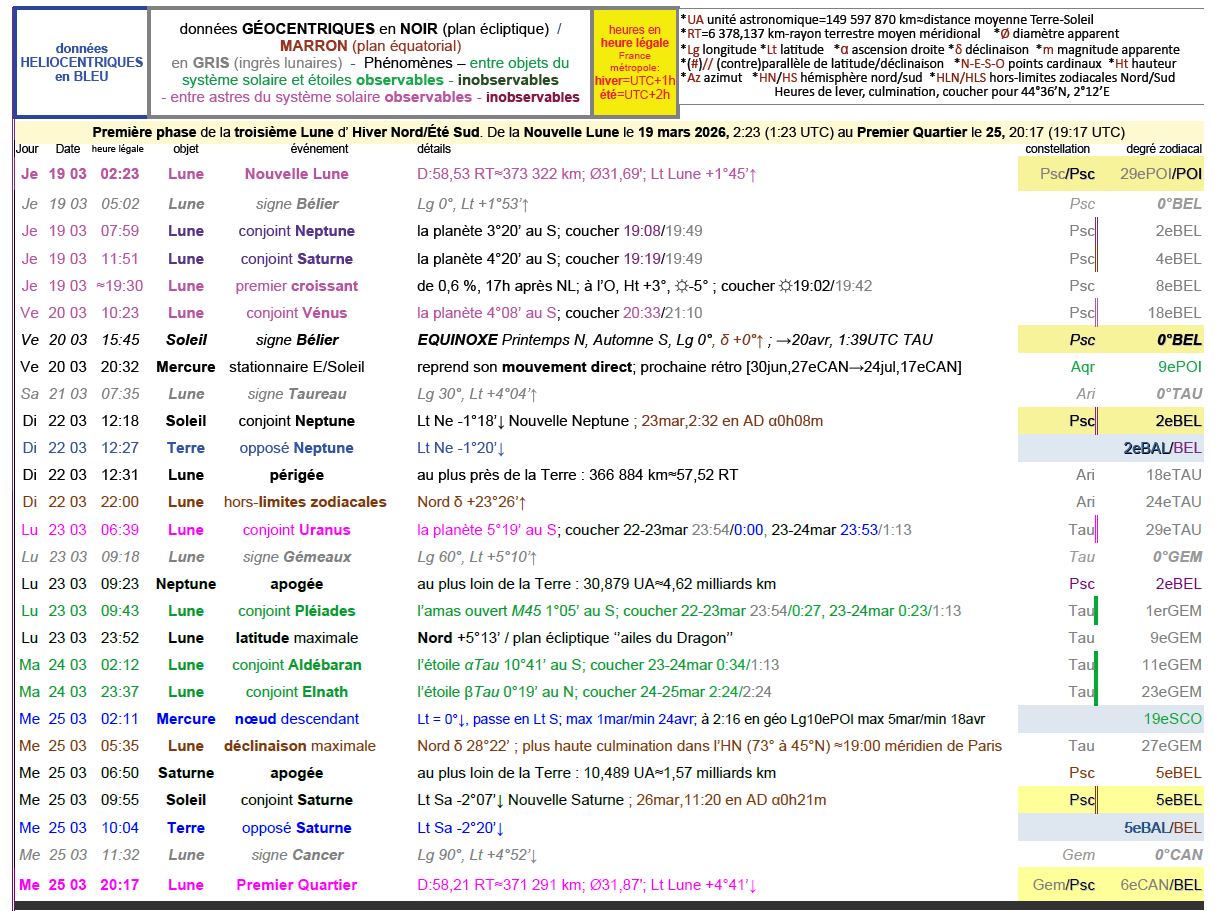Screen dimensions: 1215x911
Task: Select the 'nœud descendant' Mercure event
Action: pos(296,719)
